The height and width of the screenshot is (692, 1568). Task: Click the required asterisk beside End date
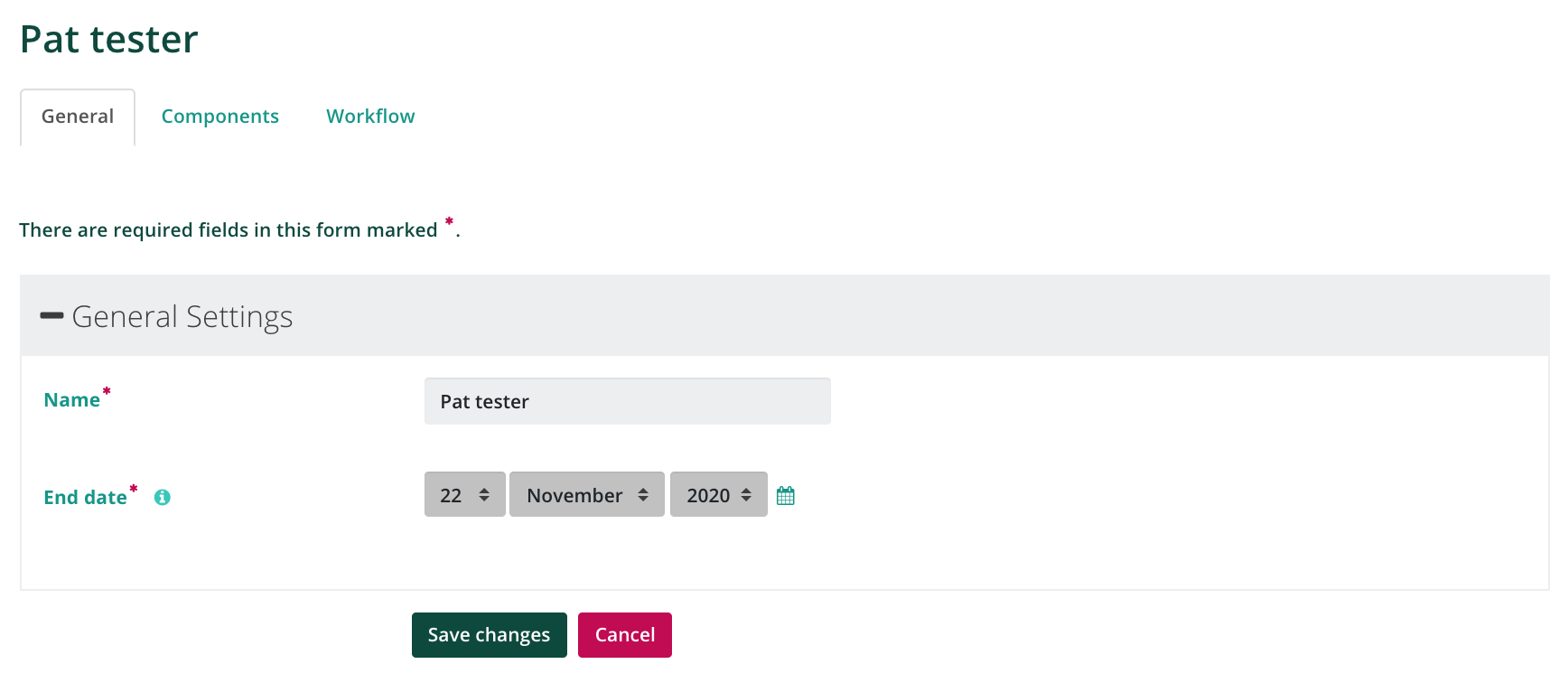tap(134, 488)
